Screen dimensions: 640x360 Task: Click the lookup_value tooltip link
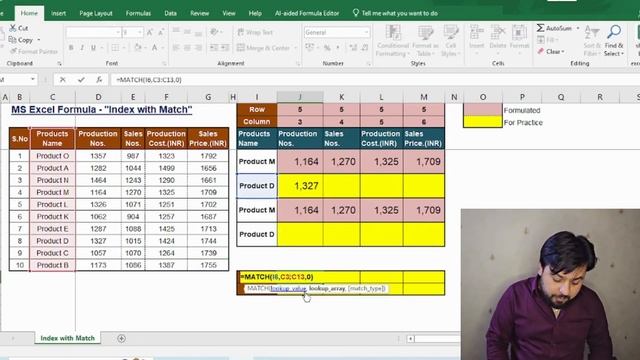tap(288, 289)
